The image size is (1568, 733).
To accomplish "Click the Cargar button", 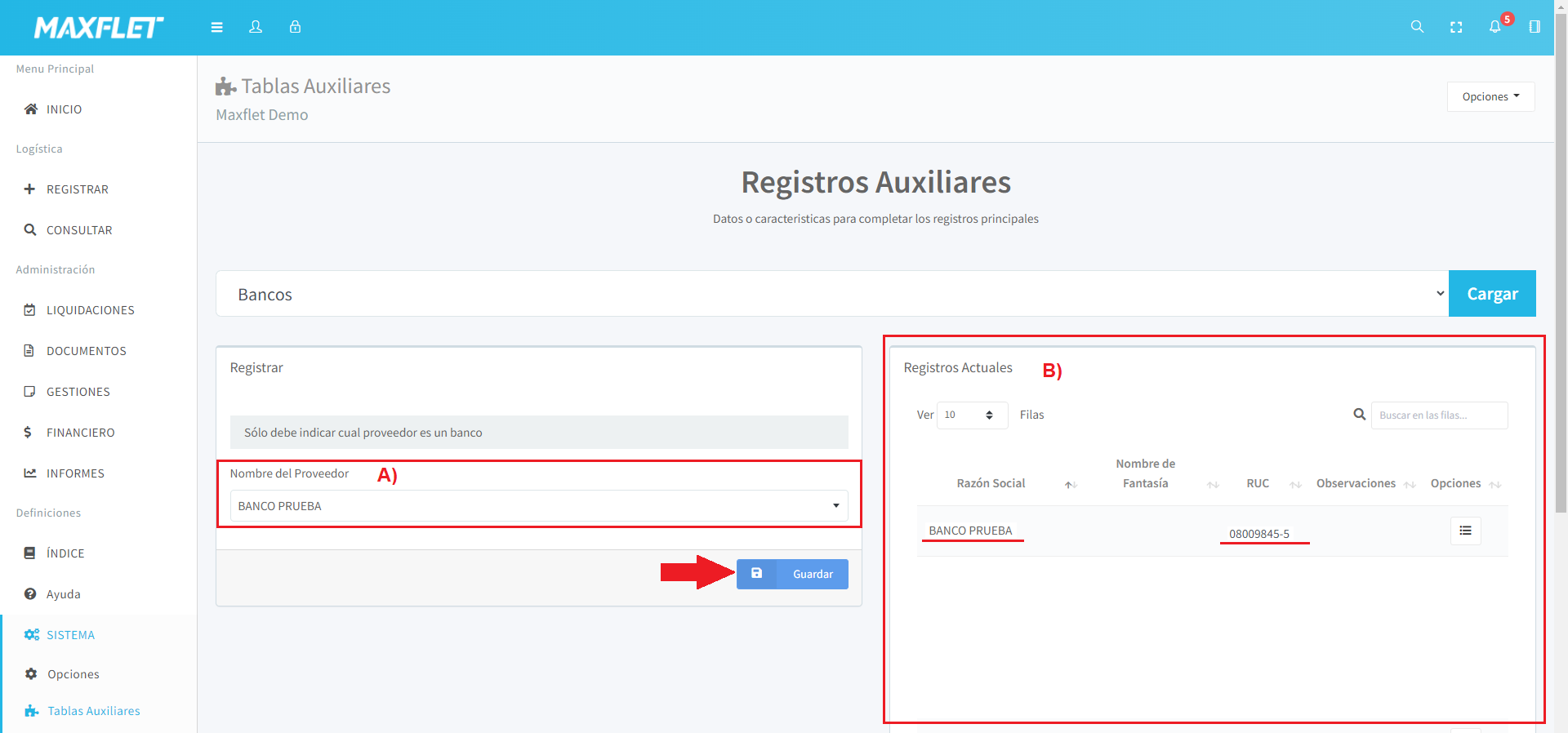I will [1492, 294].
